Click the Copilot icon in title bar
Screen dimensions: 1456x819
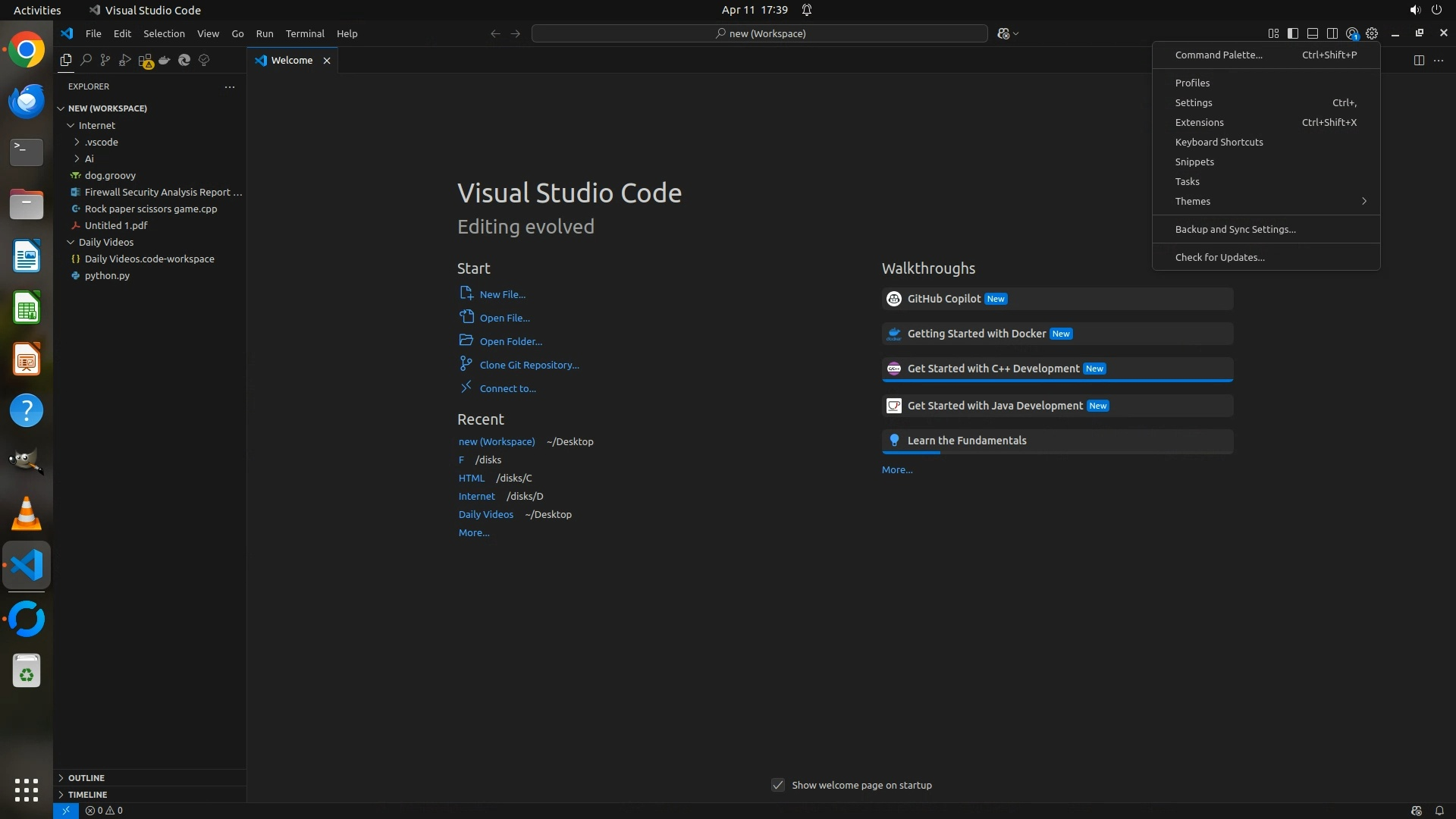[x=1005, y=33]
